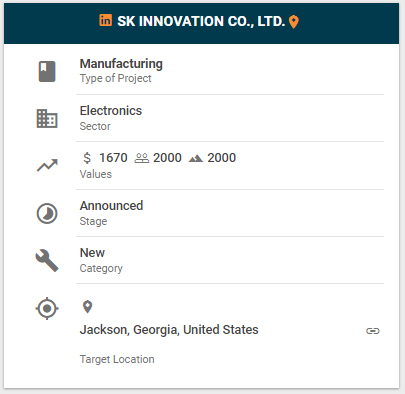Click the bookmark icon for Type of Project
The image size is (405, 394).
click(47, 71)
